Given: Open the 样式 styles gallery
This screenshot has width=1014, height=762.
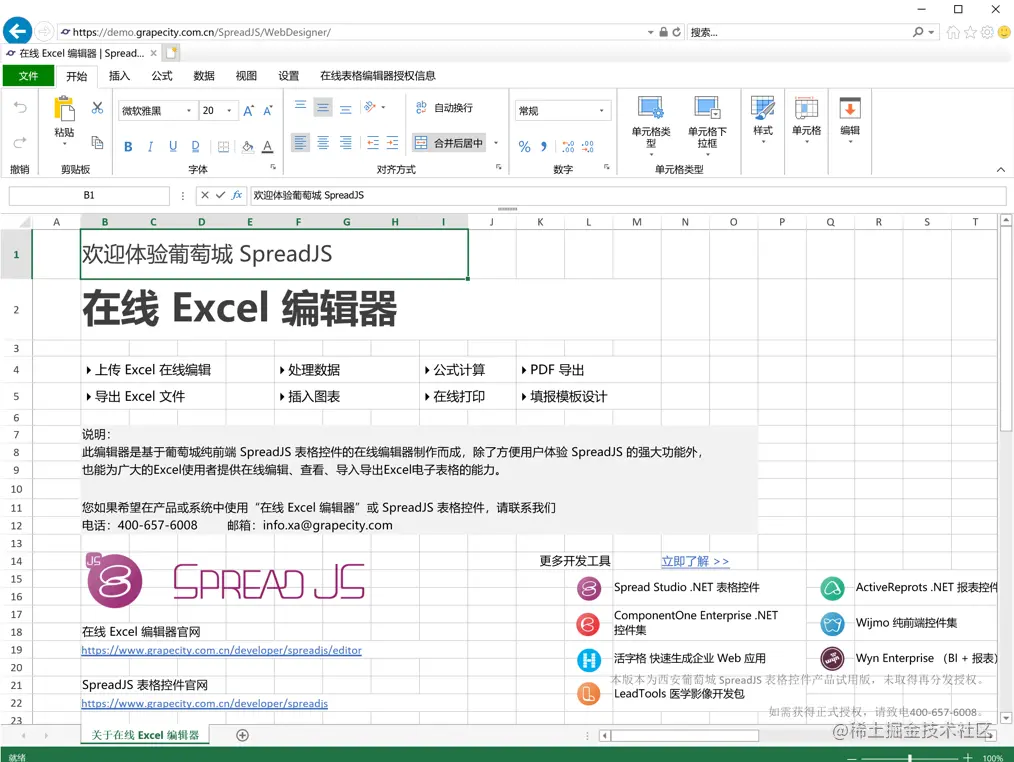Looking at the screenshot, I should (x=762, y=118).
